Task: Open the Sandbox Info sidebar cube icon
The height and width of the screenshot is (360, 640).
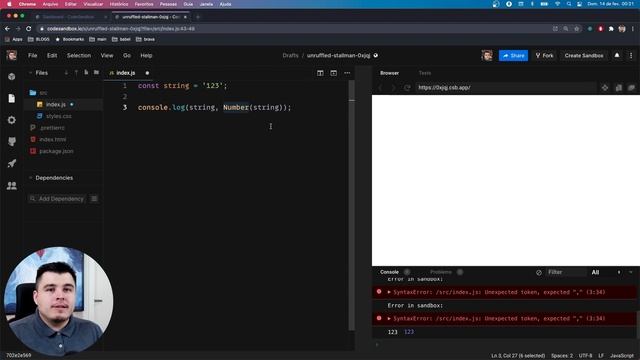Action: [x=11, y=76]
